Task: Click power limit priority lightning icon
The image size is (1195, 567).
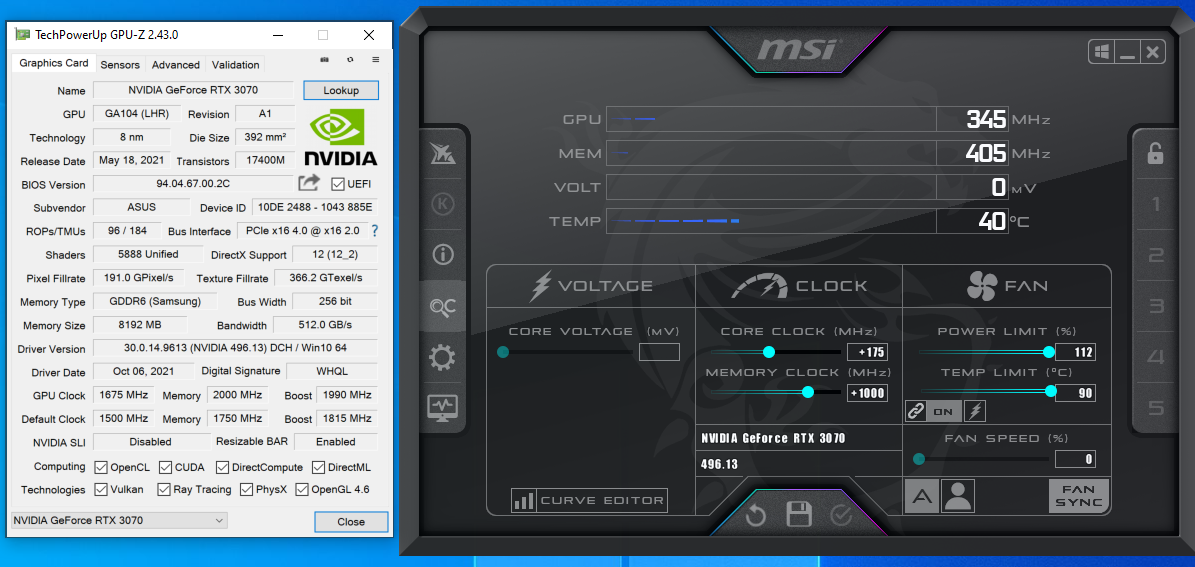Action: pyautogui.click(x=975, y=412)
